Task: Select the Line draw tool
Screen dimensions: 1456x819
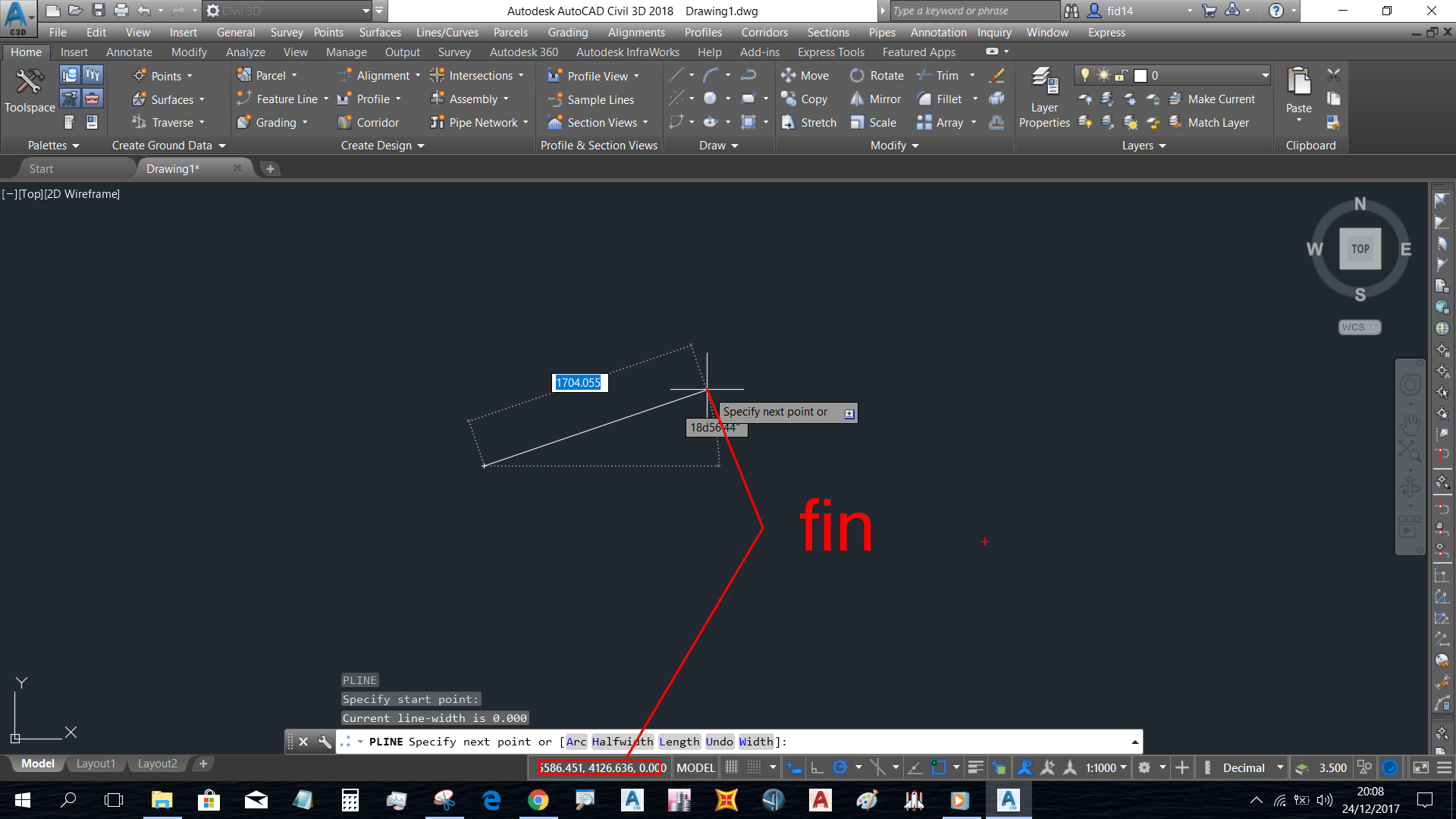Action: pyautogui.click(x=676, y=75)
